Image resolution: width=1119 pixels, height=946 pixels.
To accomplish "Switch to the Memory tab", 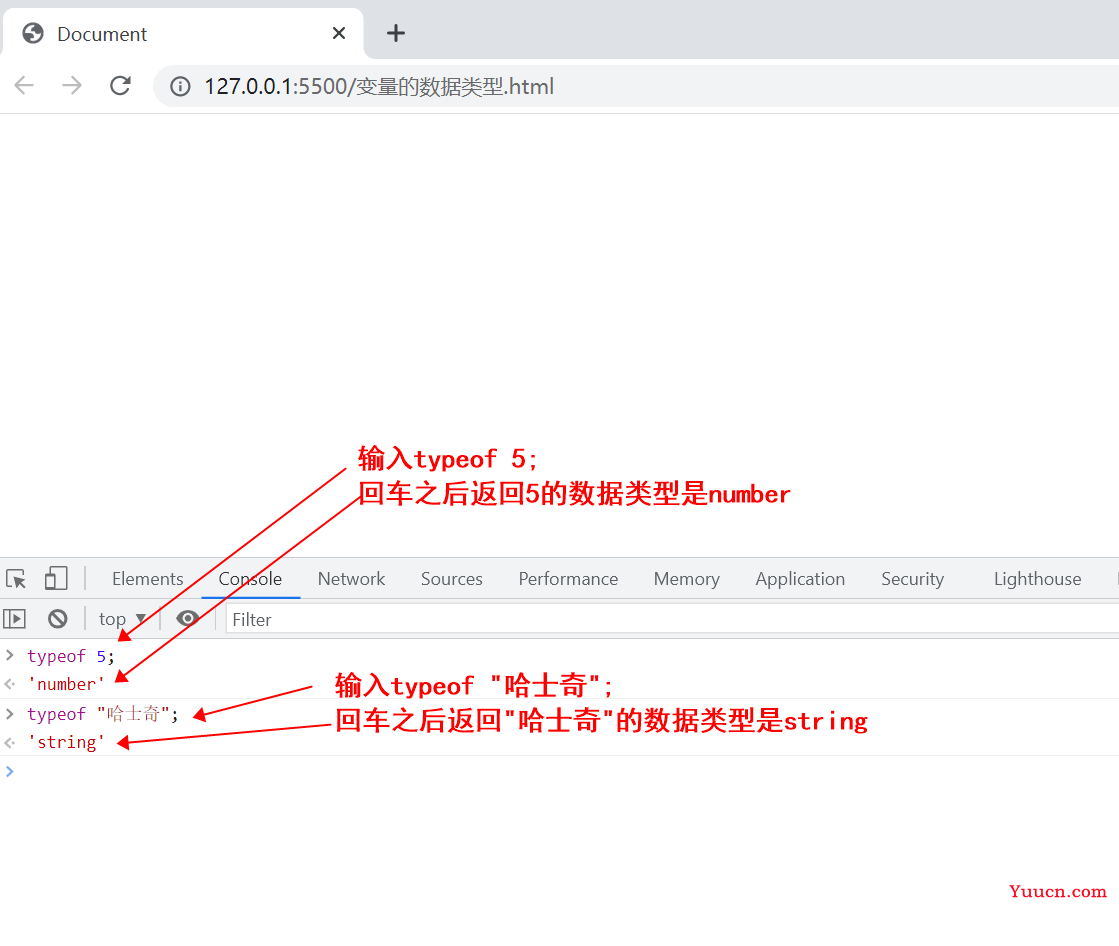I will [687, 579].
